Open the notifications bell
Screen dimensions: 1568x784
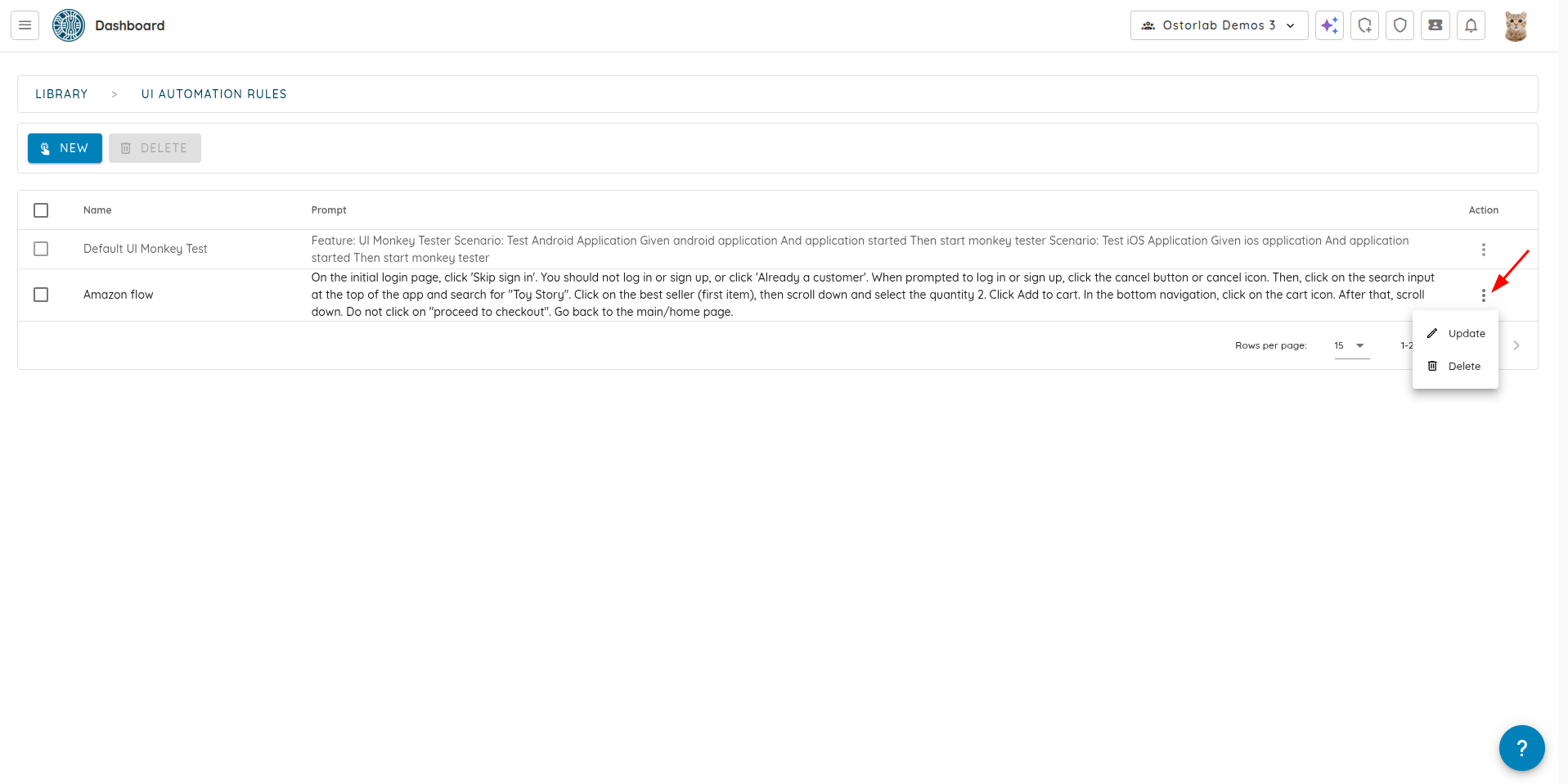pos(1471,25)
